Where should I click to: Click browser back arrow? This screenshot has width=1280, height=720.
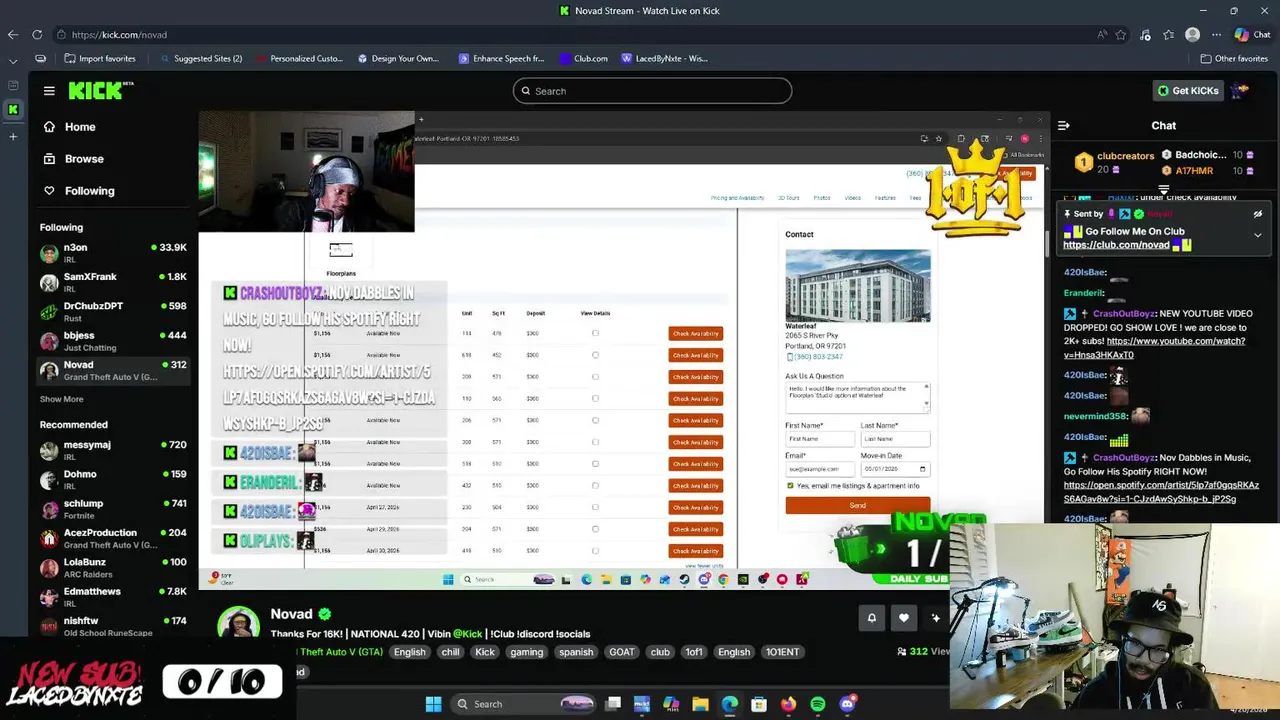(x=13, y=35)
